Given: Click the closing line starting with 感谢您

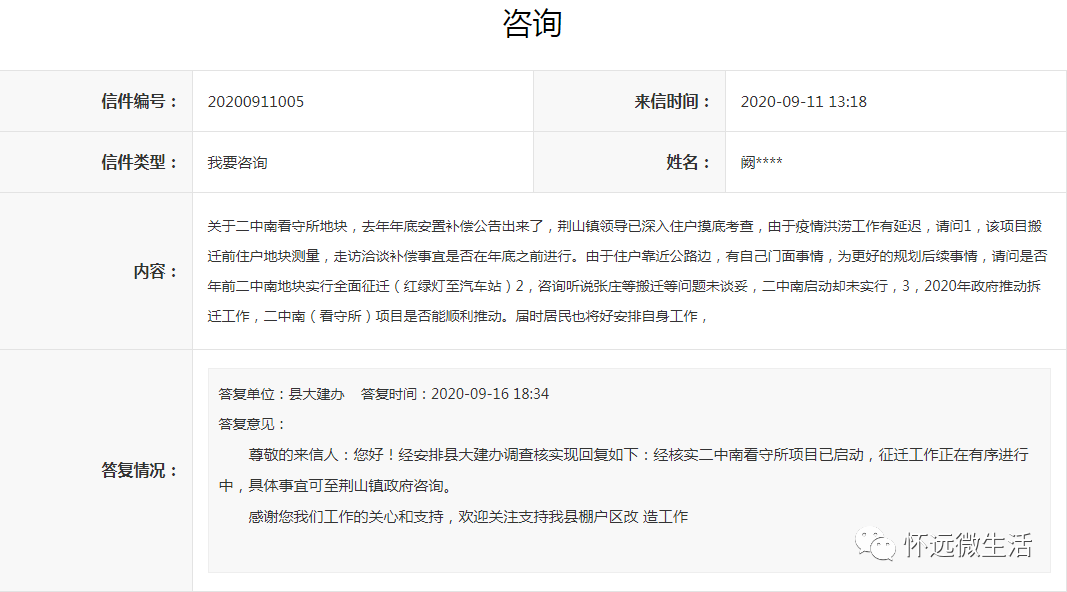Looking at the screenshot, I should [467, 517].
